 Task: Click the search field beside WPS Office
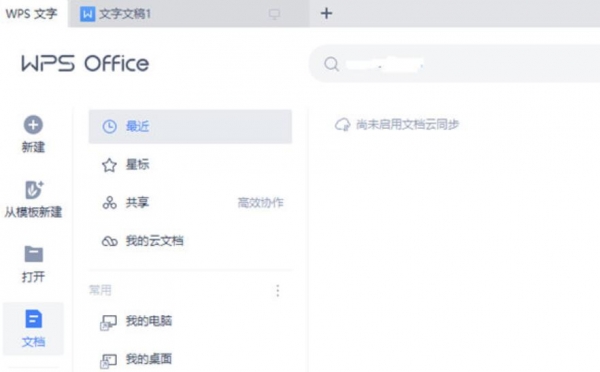pos(455,64)
